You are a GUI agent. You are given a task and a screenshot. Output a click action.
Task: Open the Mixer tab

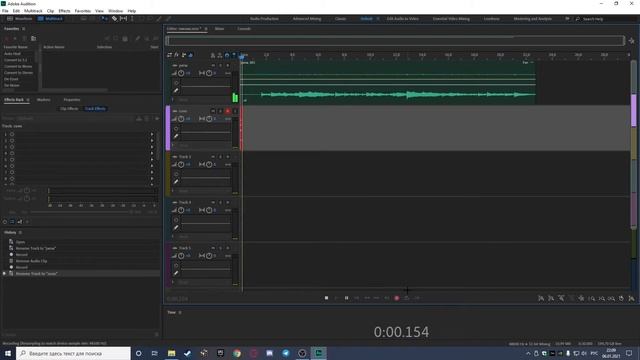pos(220,29)
